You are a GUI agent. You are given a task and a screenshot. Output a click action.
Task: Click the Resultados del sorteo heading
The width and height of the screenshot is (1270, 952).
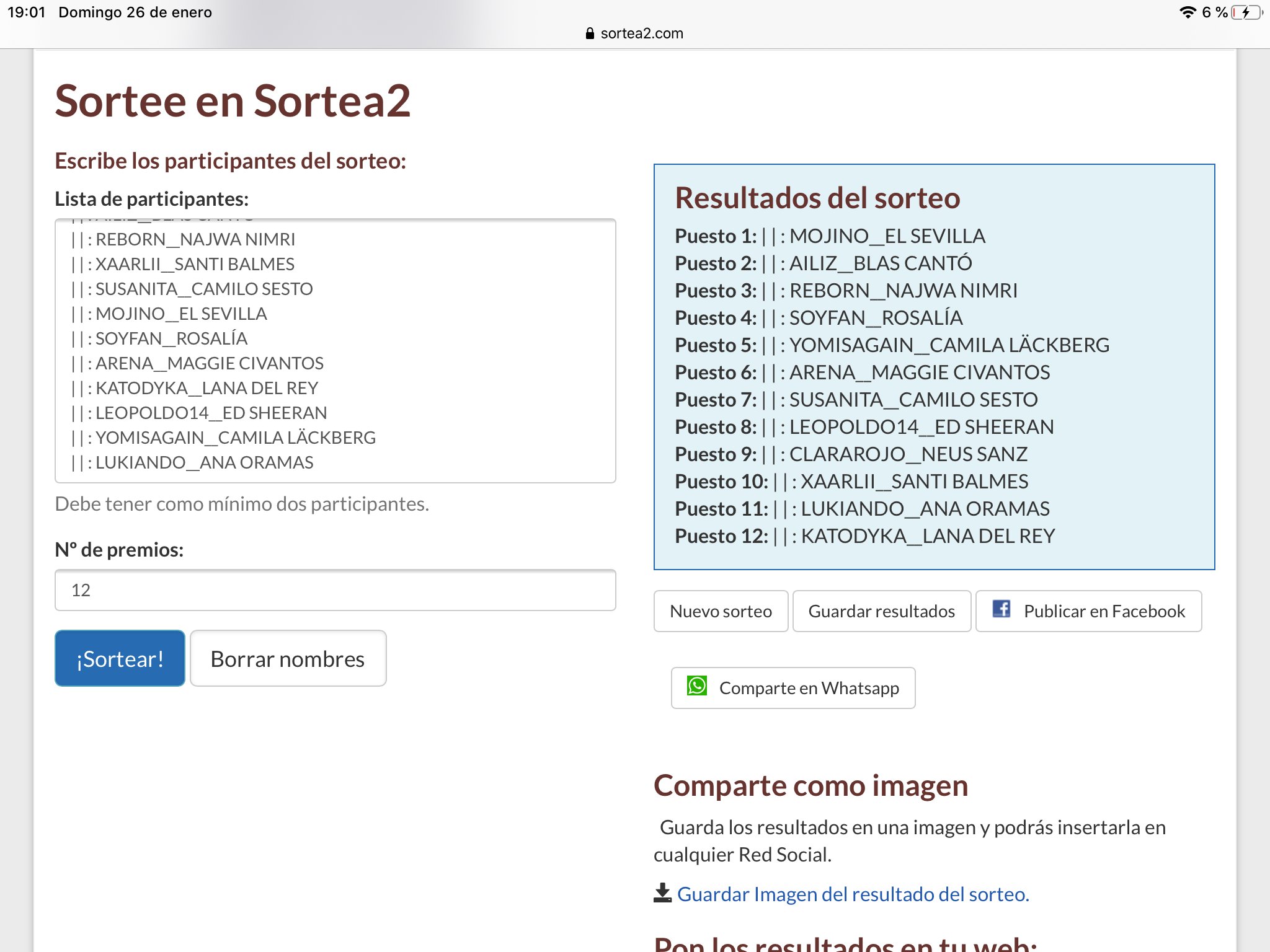click(x=817, y=198)
